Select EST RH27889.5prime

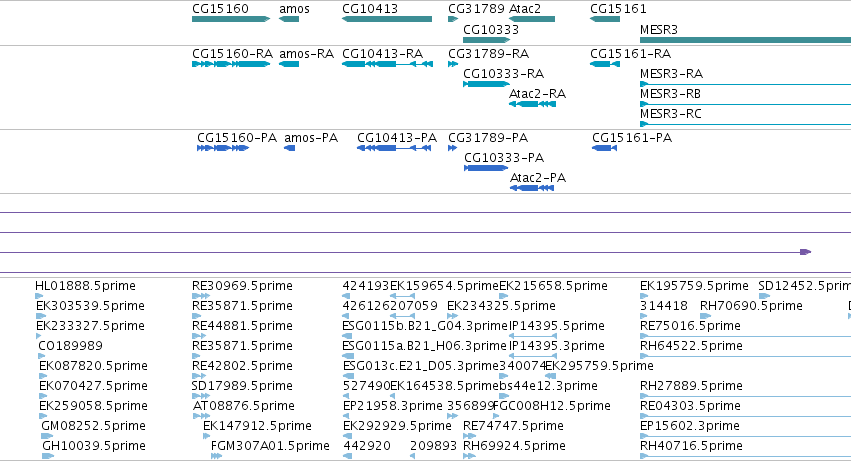pos(691,387)
